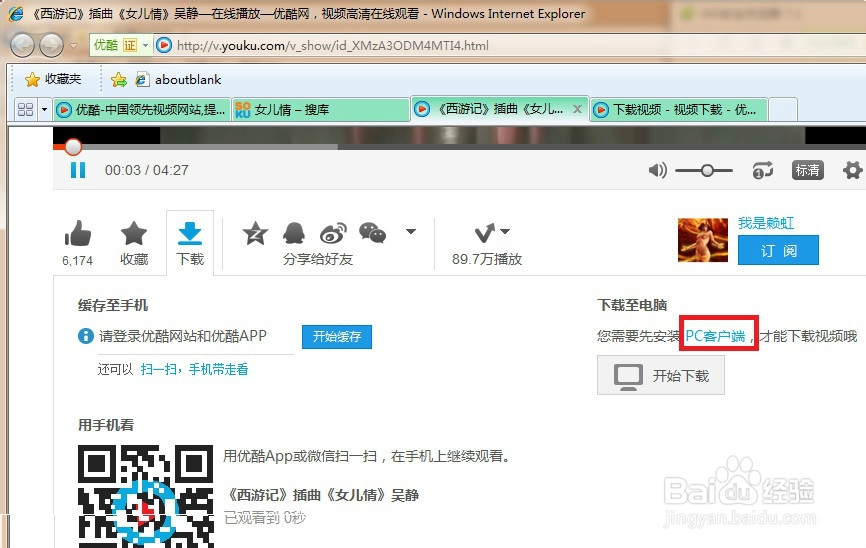Click the 89.7万播放 play count text

tap(487, 259)
